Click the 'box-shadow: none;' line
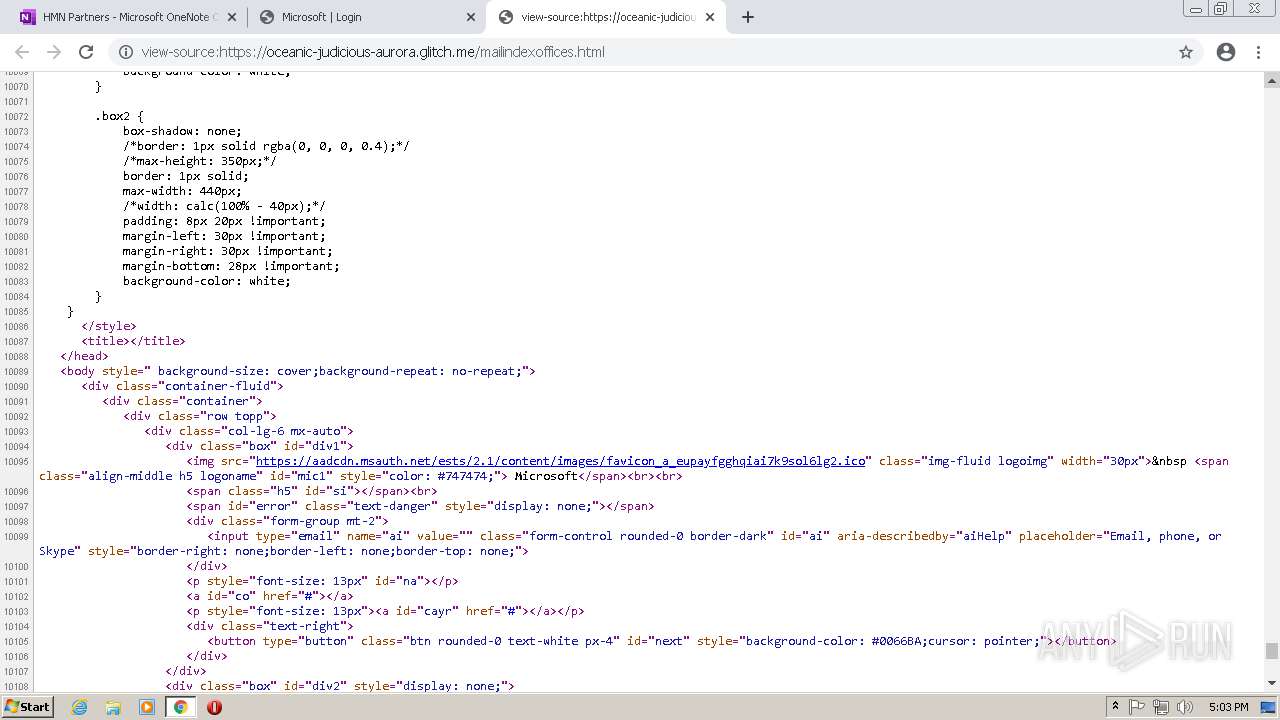Viewport: 1280px width, 720px height. (182, 131)
